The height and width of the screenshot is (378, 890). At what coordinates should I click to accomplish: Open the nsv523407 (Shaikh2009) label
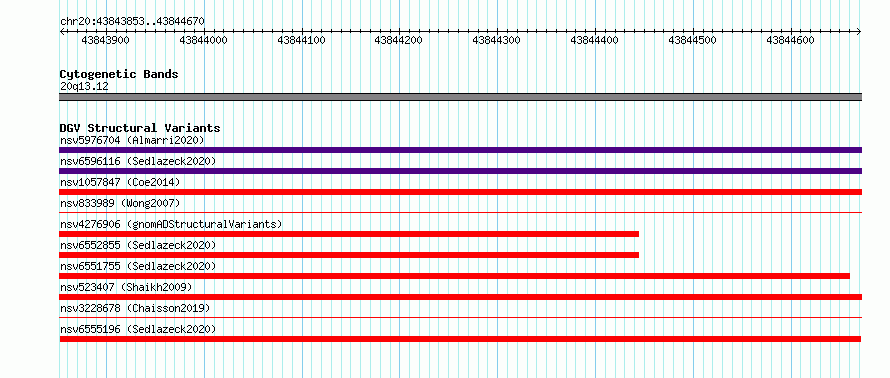click(x=126, y=287)
